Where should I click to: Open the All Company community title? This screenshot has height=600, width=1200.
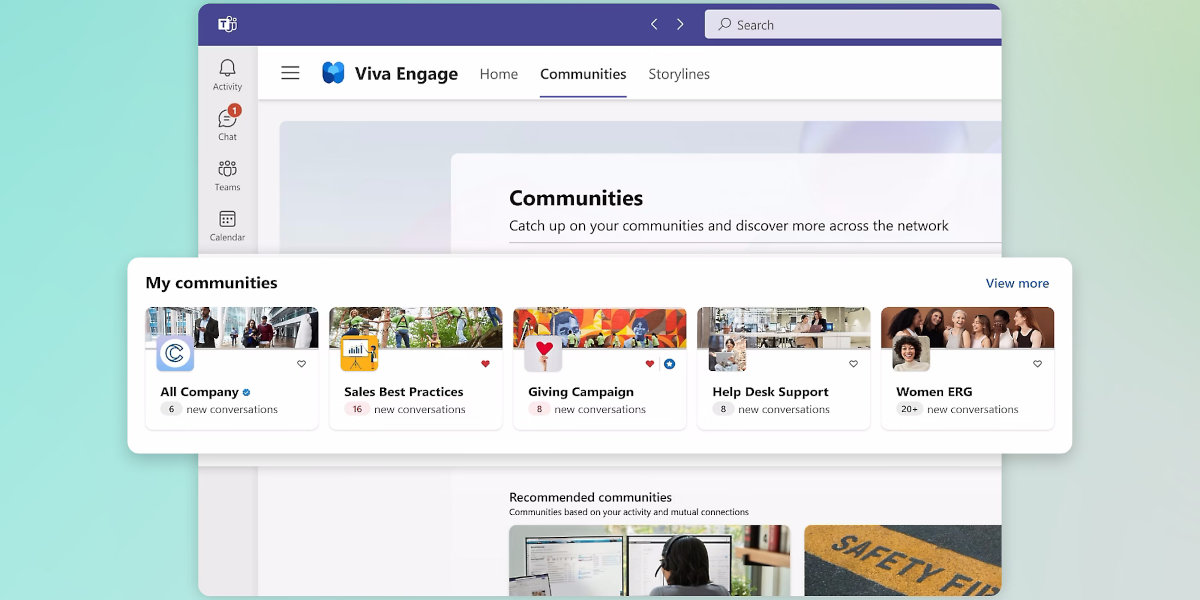(x=200, y=392)
